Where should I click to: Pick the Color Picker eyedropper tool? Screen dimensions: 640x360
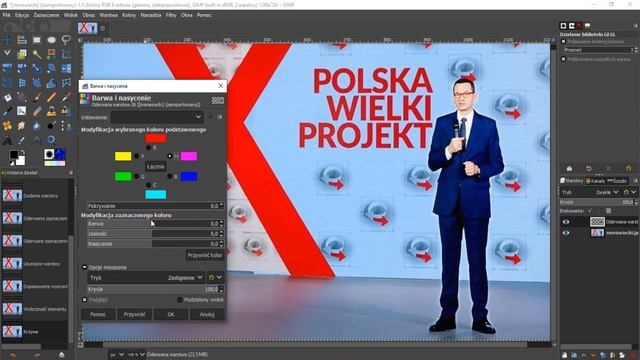click(22, 141)
